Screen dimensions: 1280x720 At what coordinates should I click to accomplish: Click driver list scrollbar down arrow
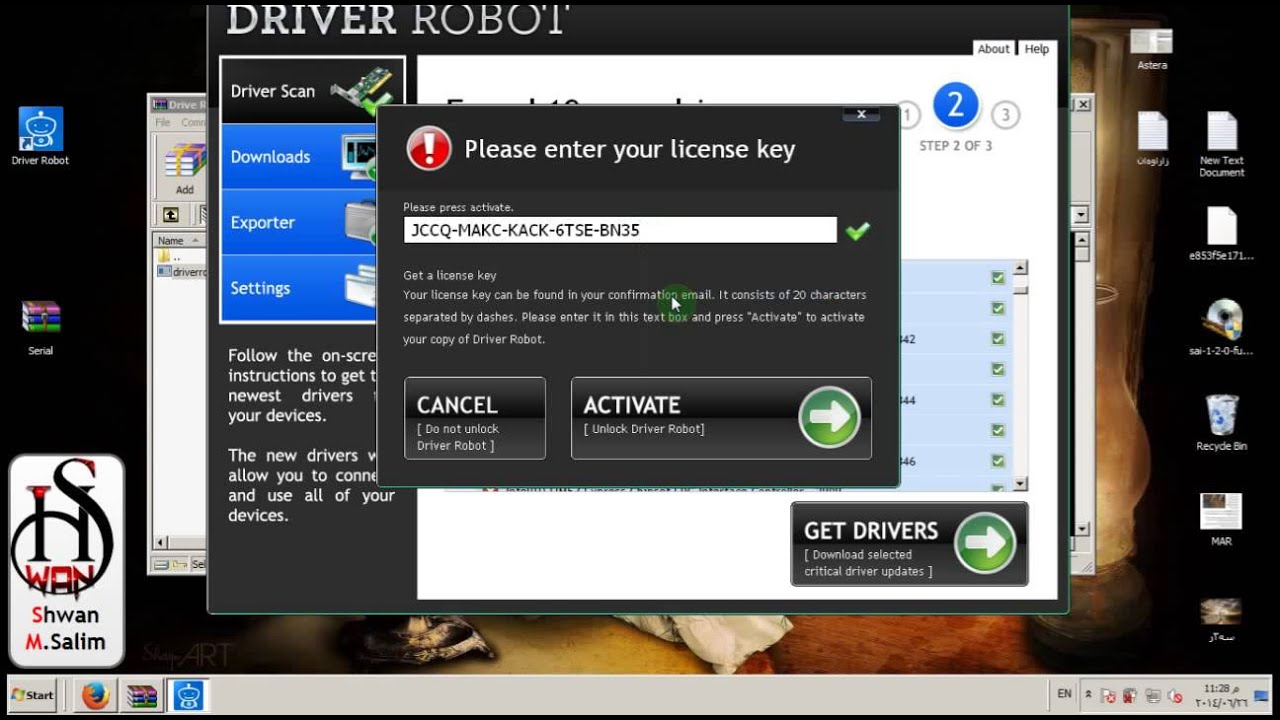(x=1020, y=484)
